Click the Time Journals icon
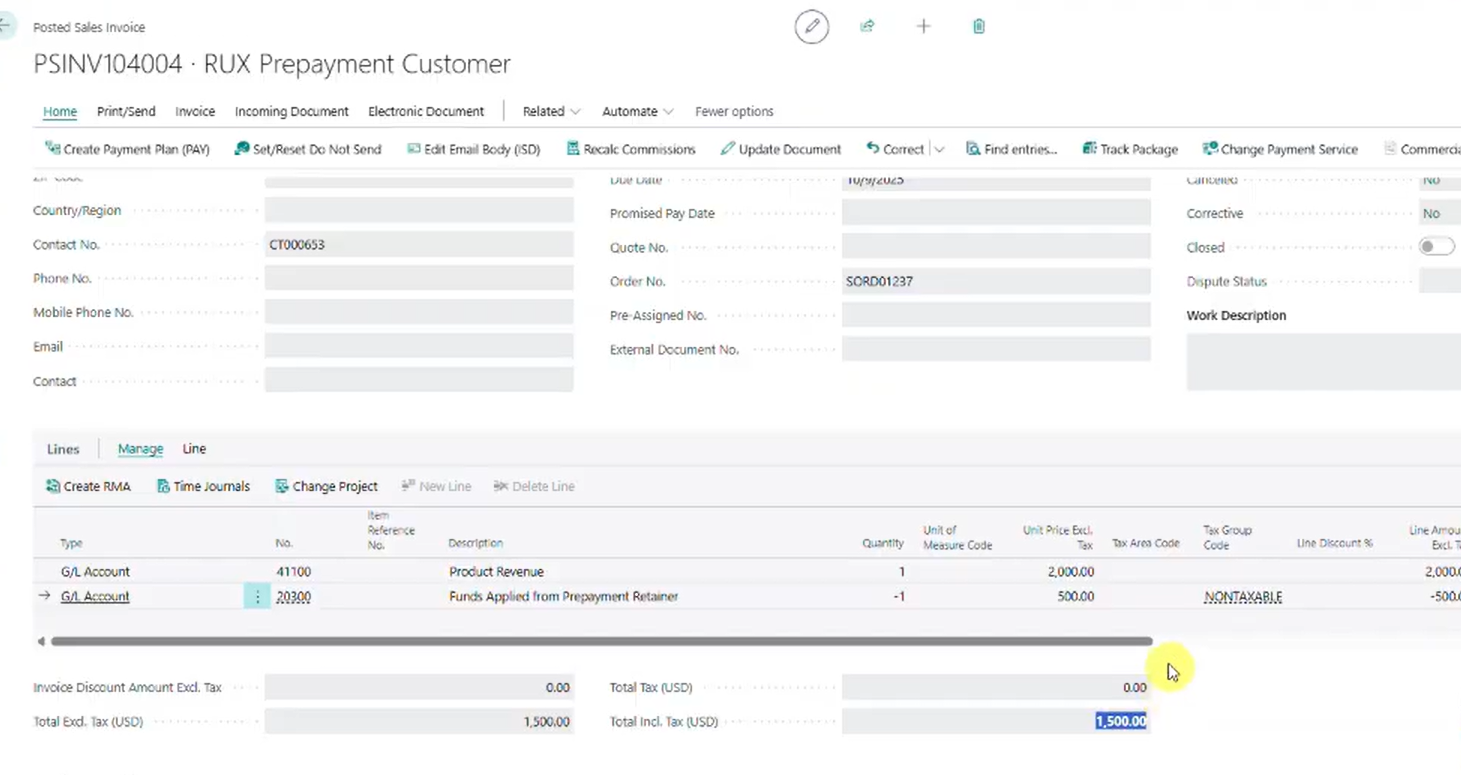Screen dimensions: 1461x775 (x=163, y=486)
